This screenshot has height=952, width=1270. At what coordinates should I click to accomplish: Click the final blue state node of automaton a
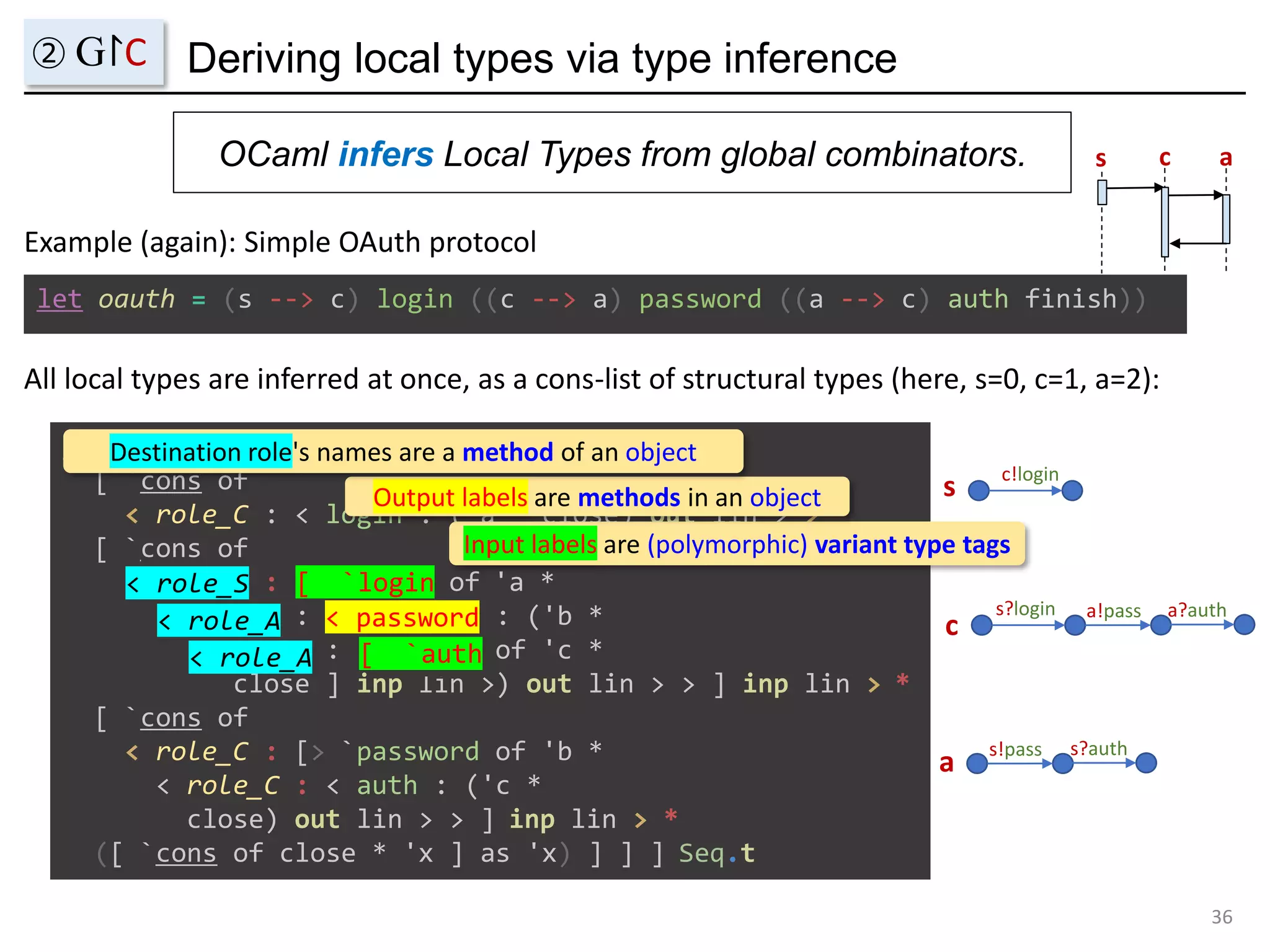pyautogui.click(x=1146, y=763)
